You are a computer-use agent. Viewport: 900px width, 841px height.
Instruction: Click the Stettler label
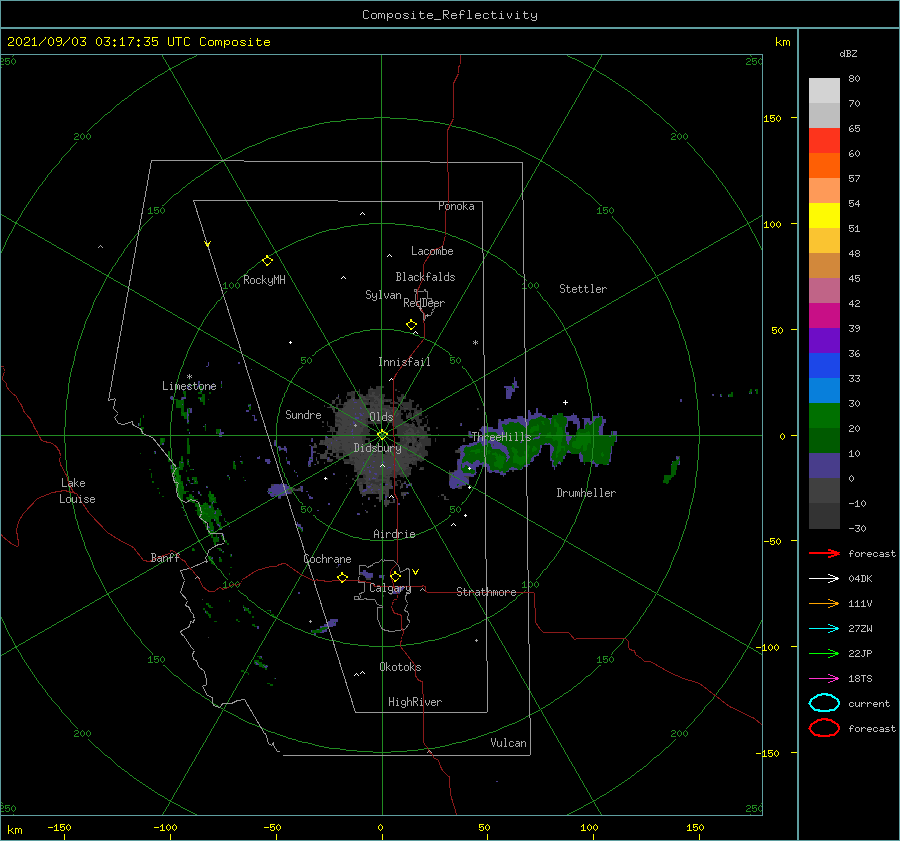click(x=583, y=289)
